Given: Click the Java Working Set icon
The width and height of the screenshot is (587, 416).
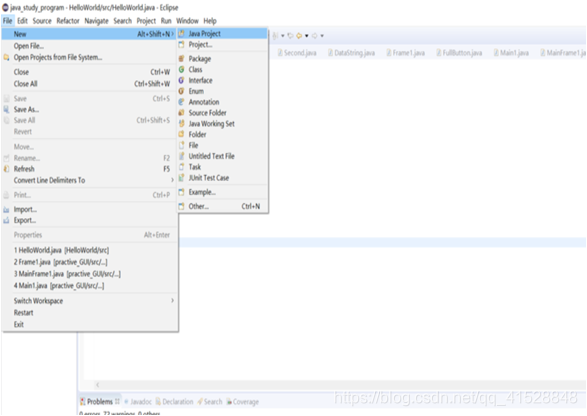Looking at the screenshot, I should pyautogui.click(x=182, y=124).
